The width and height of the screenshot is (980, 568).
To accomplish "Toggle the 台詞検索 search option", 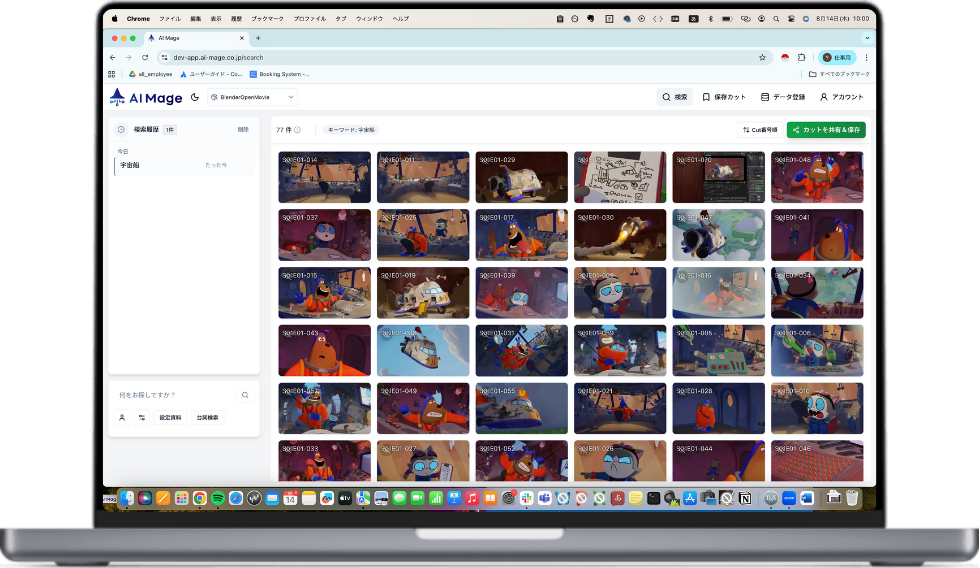I will point(208,417).
